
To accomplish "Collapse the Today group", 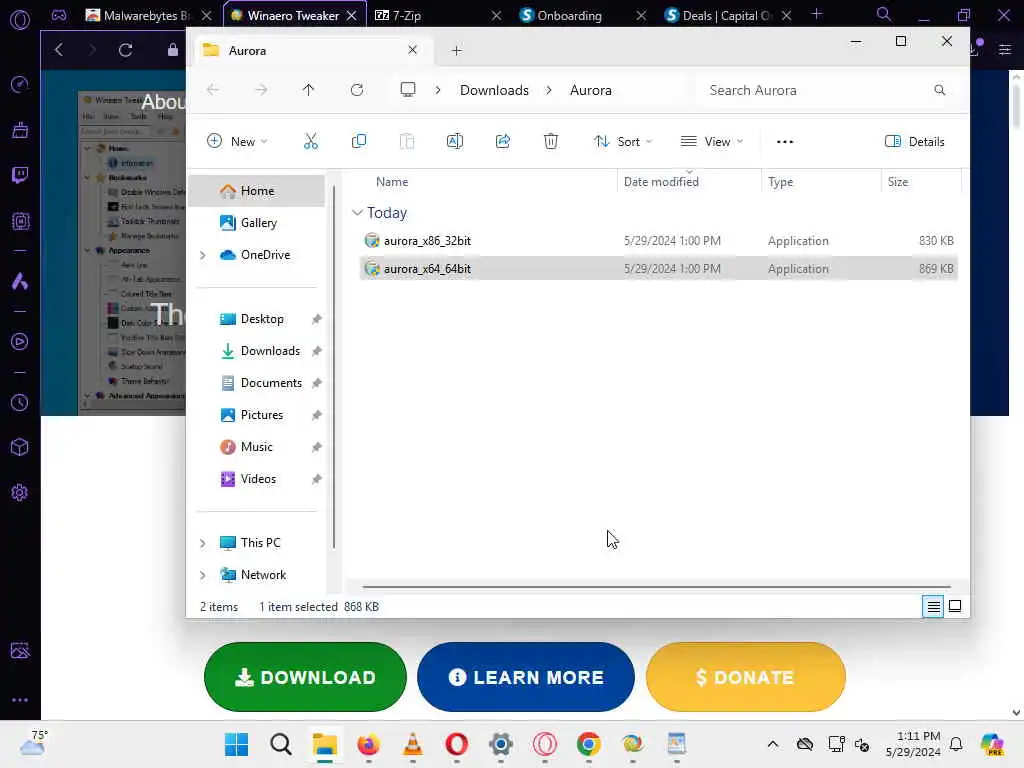I will 357,213.
